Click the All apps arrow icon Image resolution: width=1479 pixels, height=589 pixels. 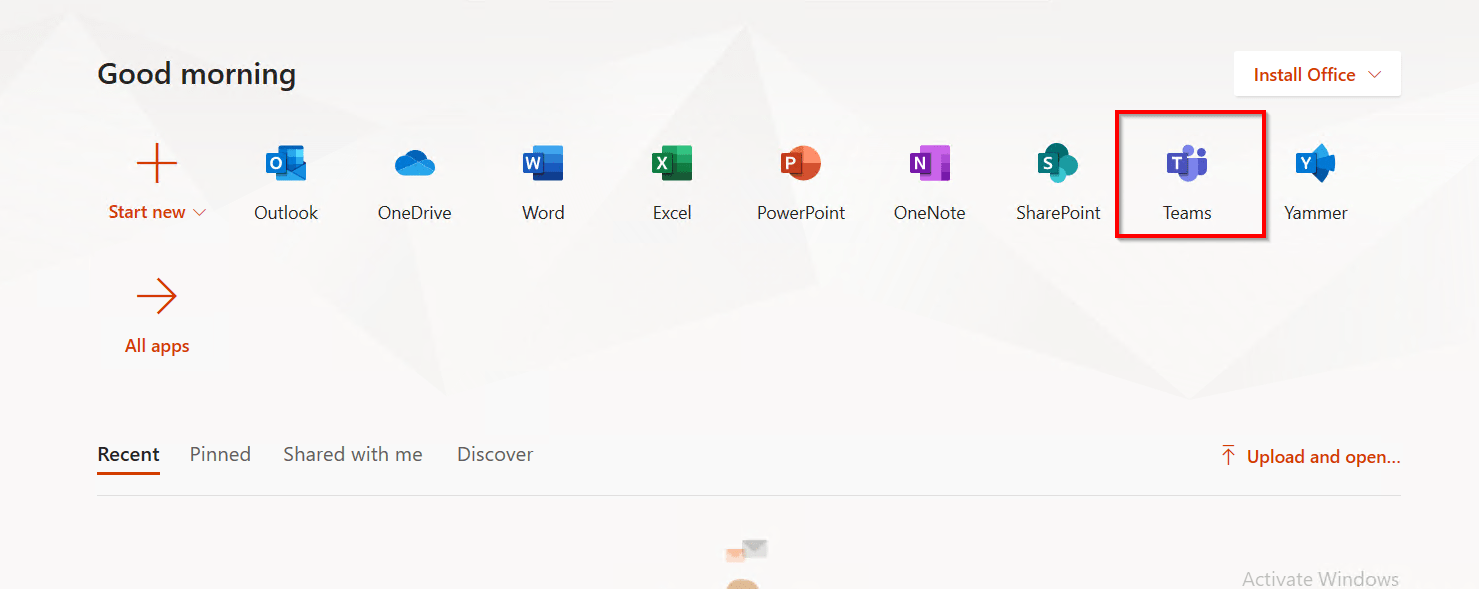pos(157,296)
